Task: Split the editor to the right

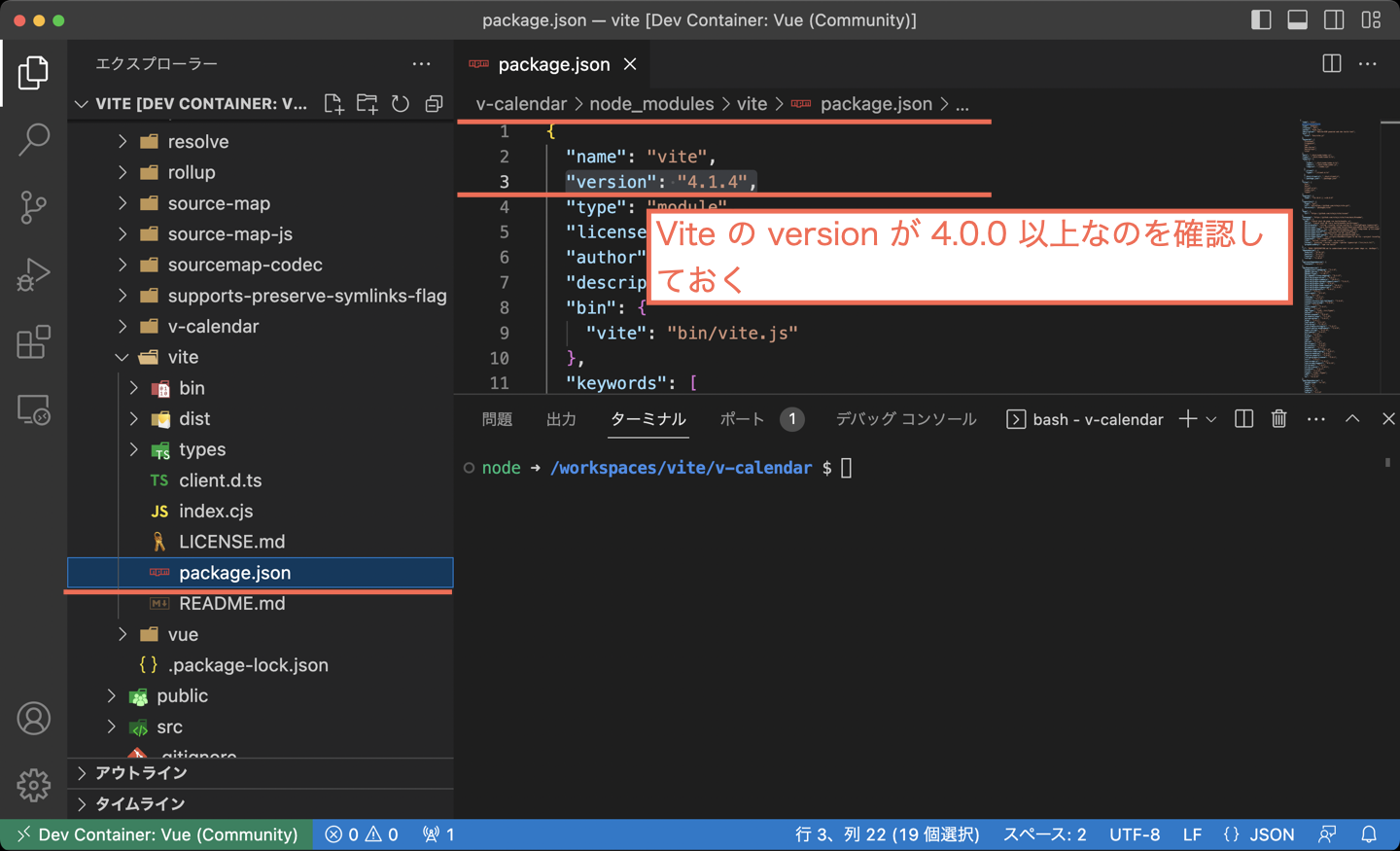Action: pyautogui.click(x=1332, y=64)
